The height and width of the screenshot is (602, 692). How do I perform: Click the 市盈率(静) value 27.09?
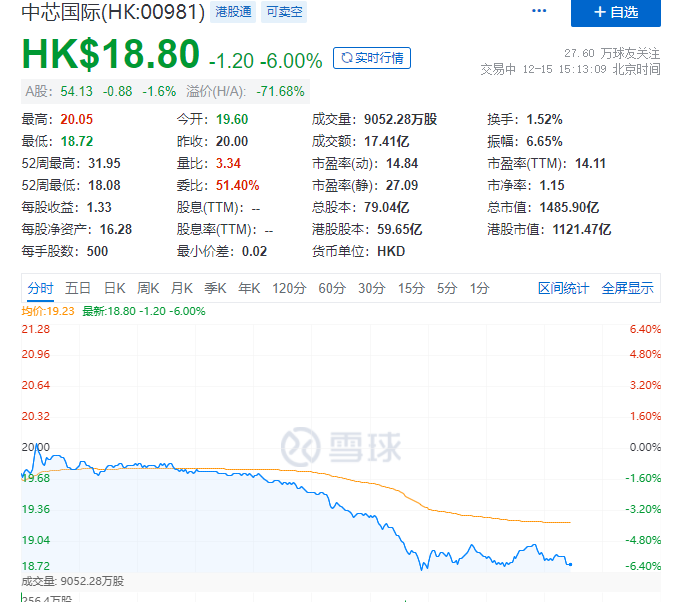coord(402,185)
